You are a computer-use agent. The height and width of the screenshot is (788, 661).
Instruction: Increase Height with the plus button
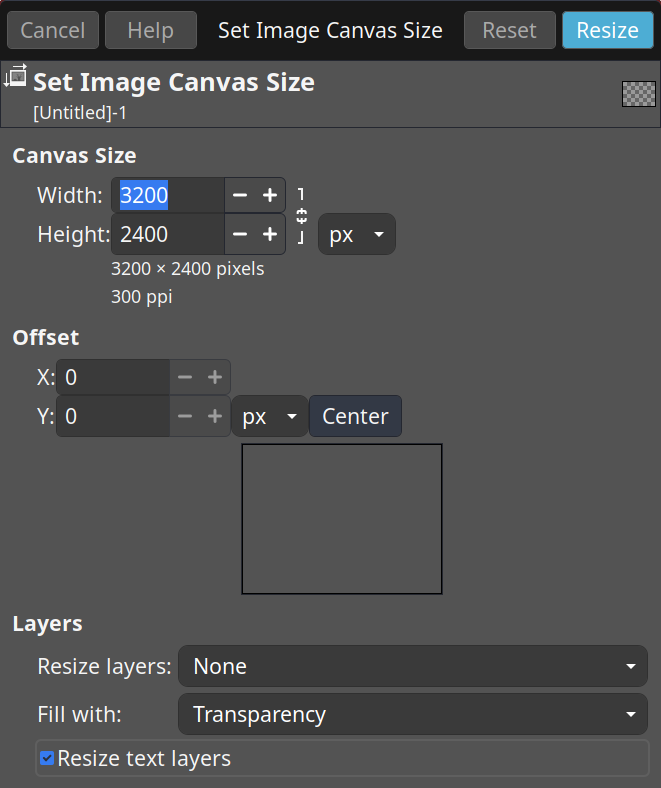(x=270, y=234)
